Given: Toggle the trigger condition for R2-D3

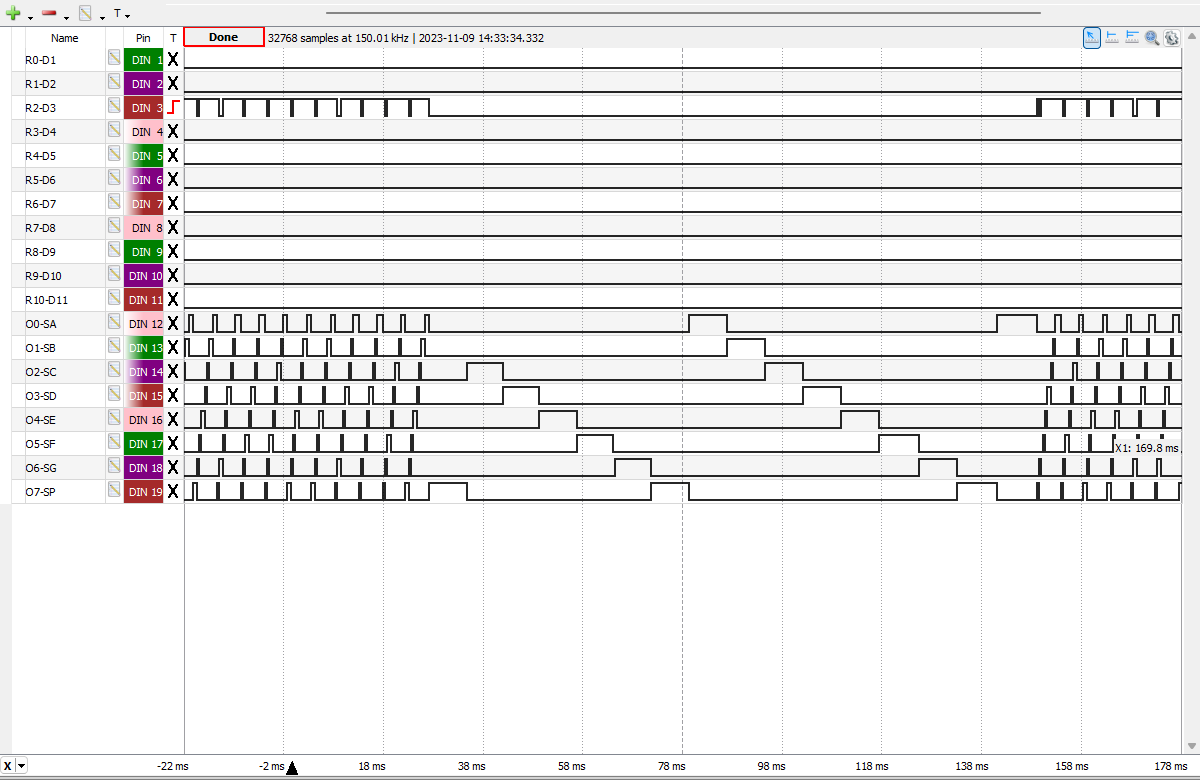Looking at the screenshot, I should tap(173, 107).
